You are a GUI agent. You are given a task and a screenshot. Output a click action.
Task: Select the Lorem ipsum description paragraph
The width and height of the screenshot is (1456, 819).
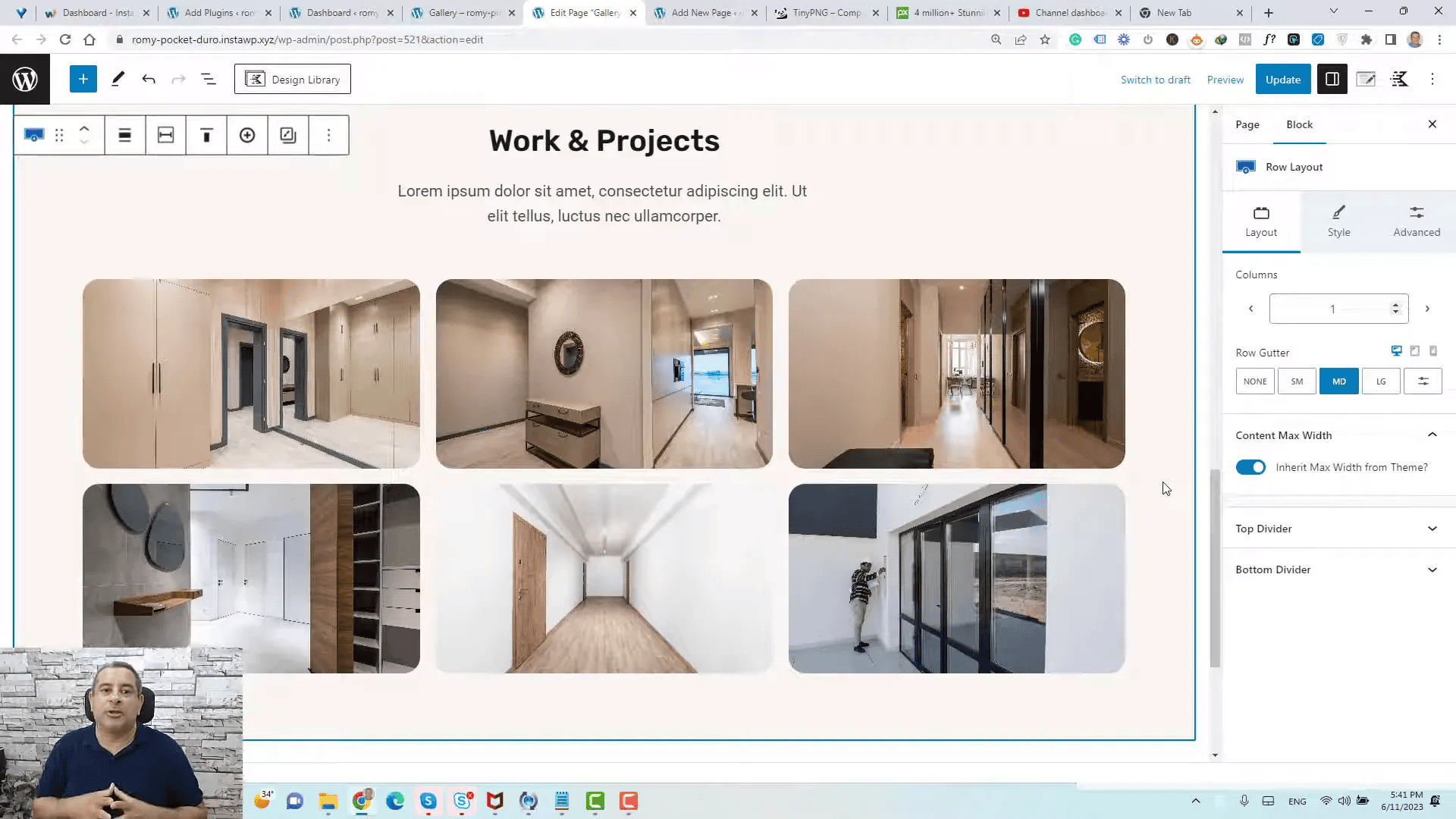point(603,203)
